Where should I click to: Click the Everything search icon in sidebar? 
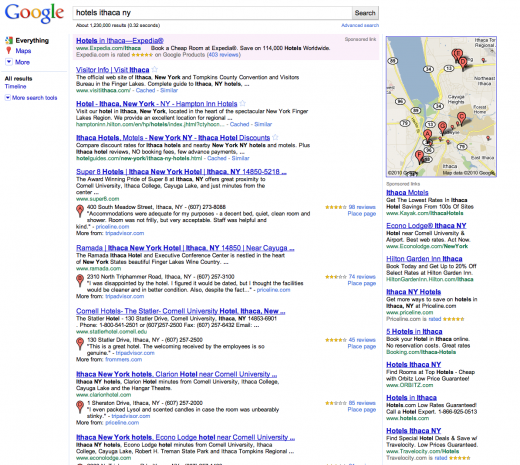[x=9, y=40]
